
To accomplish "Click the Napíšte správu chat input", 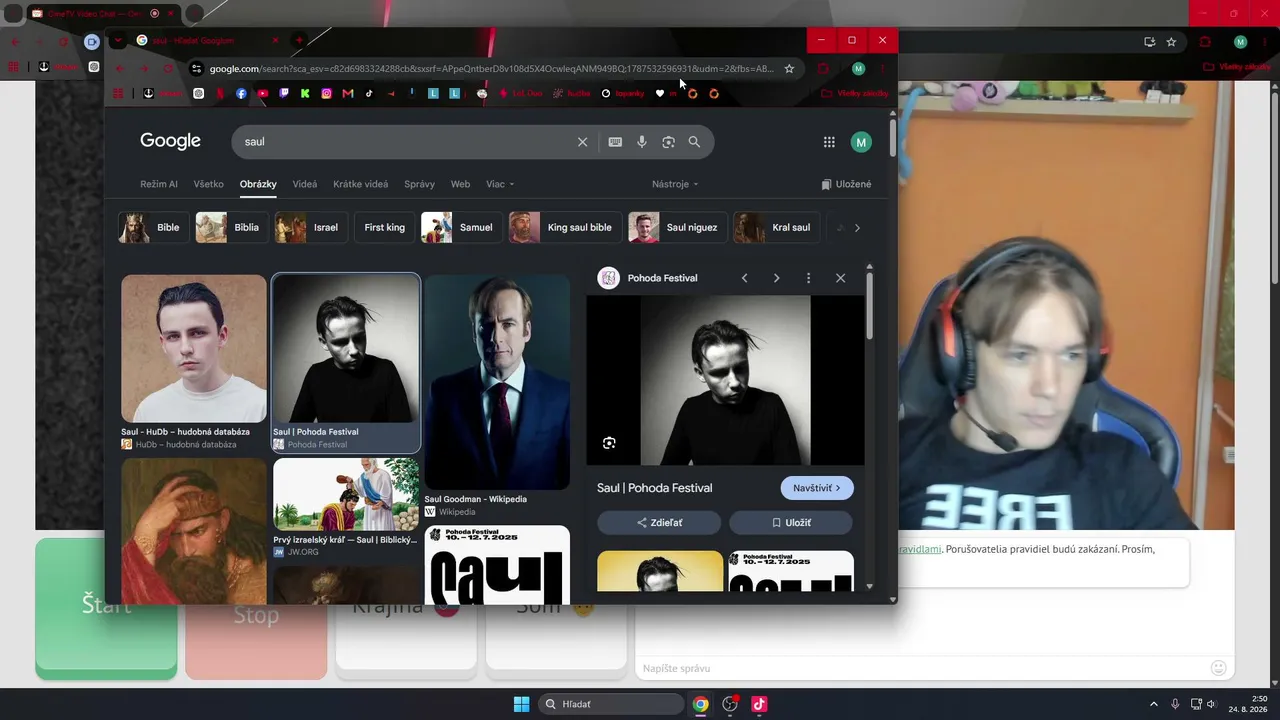I will 920,668.
